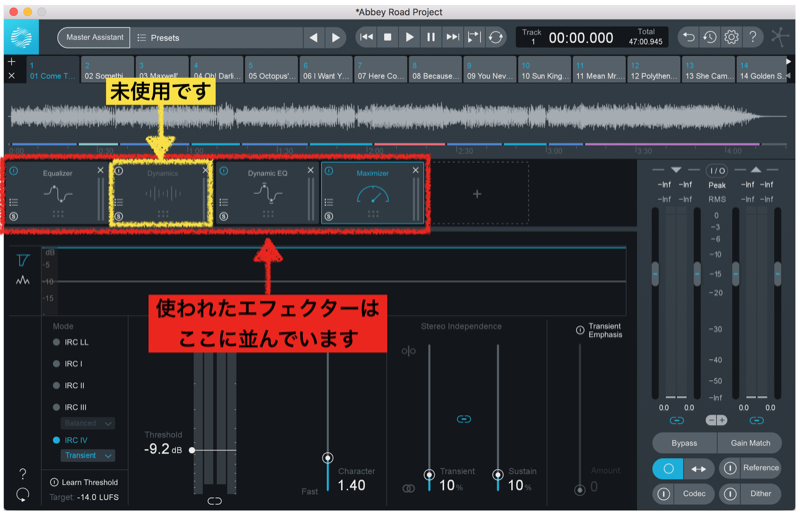Viewport: 800px width, 516px height.
Task: Toggle play selection region icon
Action: 474,37
